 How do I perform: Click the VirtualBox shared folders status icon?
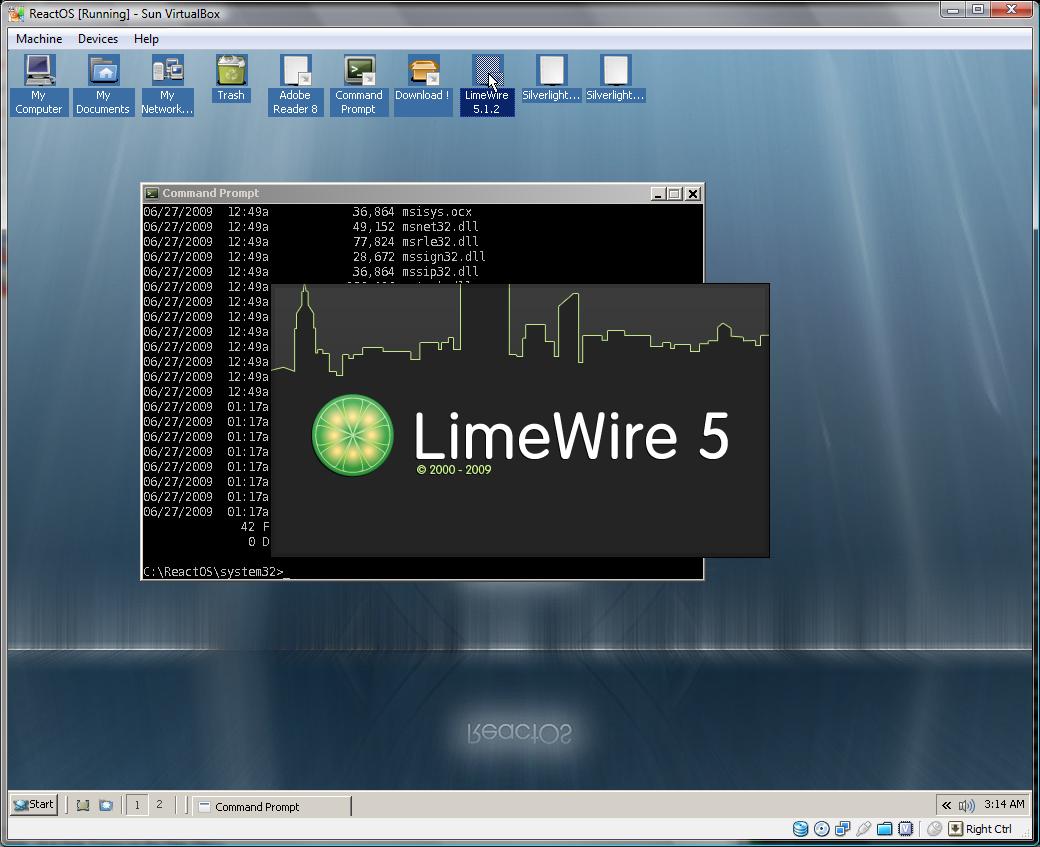pyautogui.click(x=884, y=828)
